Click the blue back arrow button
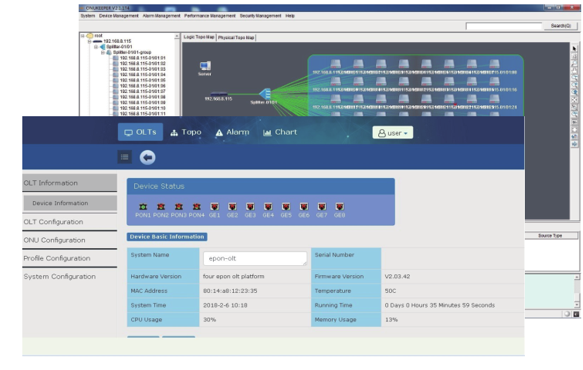 click(x=148, y=157)
